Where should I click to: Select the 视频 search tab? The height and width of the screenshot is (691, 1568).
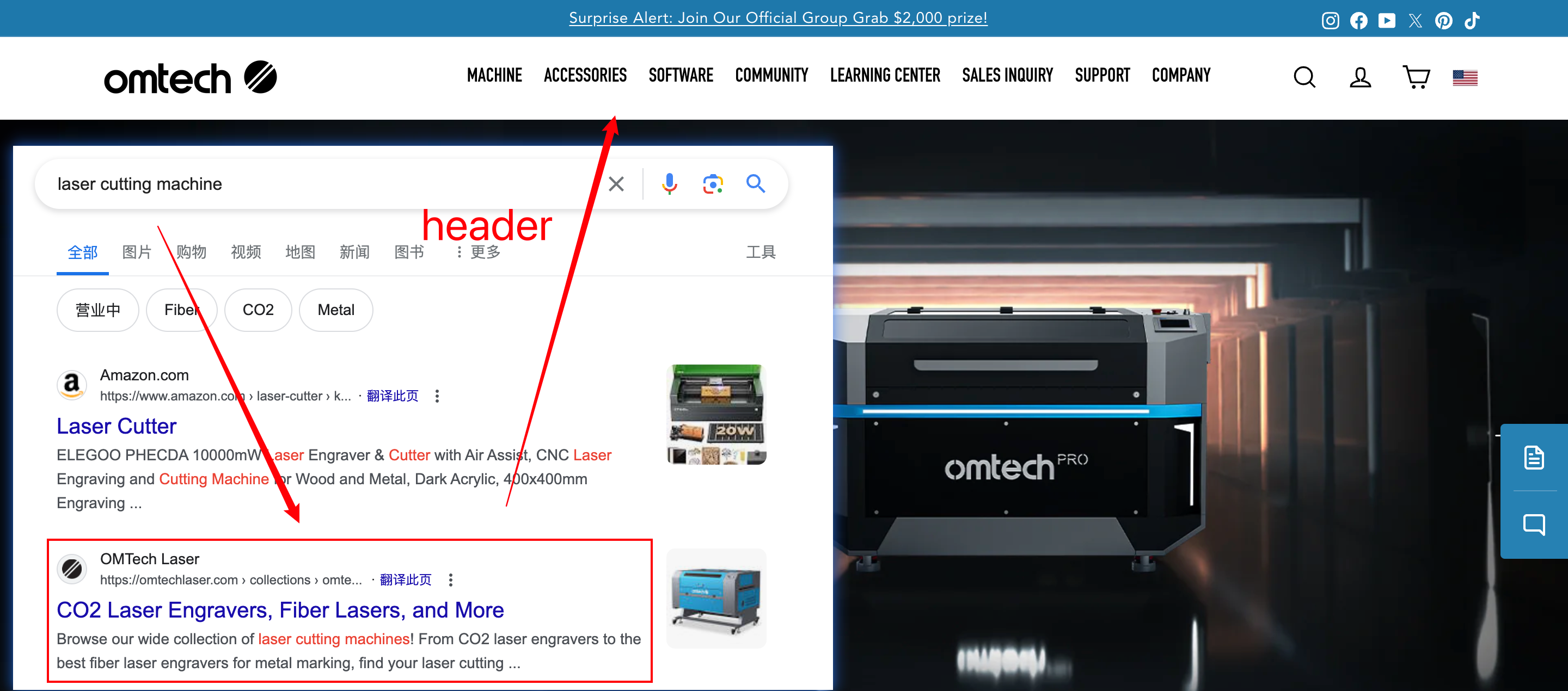point(246,252)
